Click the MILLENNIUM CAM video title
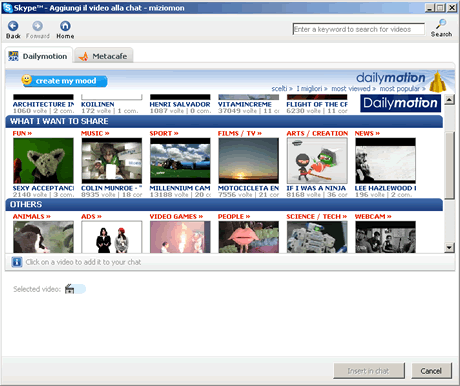The height and width of the screenshot is (386, 460). [180, 188]
